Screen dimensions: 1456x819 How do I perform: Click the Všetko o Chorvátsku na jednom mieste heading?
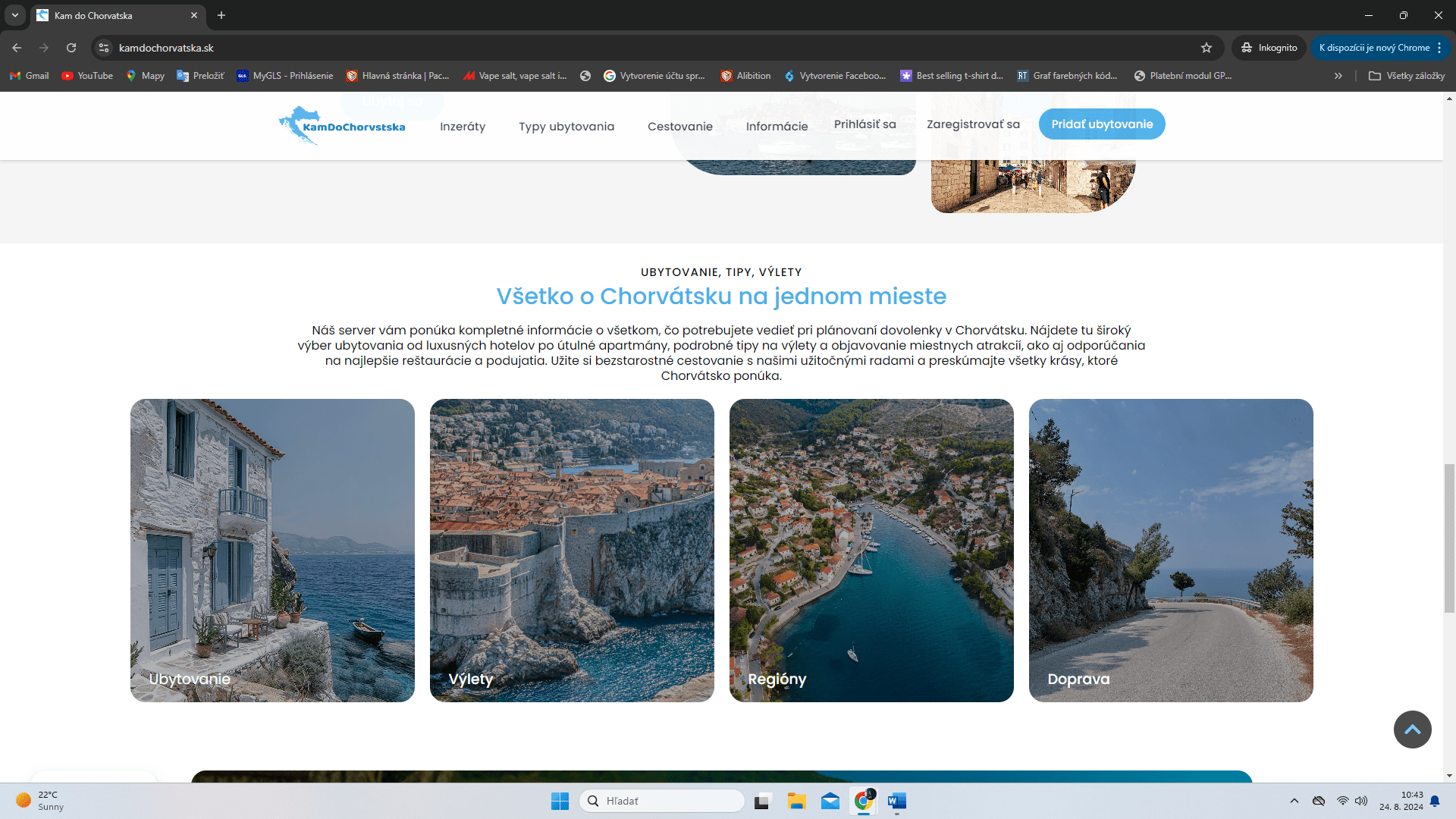[721, 296]
